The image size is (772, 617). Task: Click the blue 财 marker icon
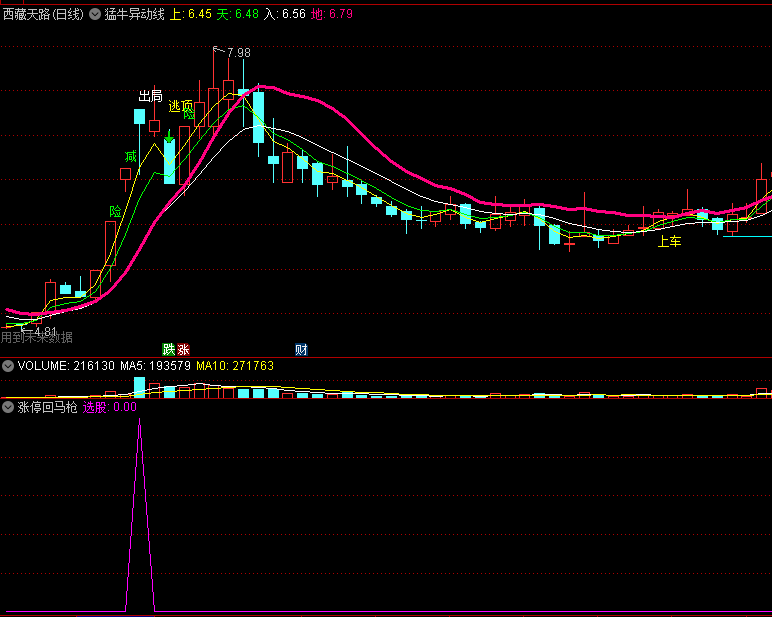[x=301, y=350]
